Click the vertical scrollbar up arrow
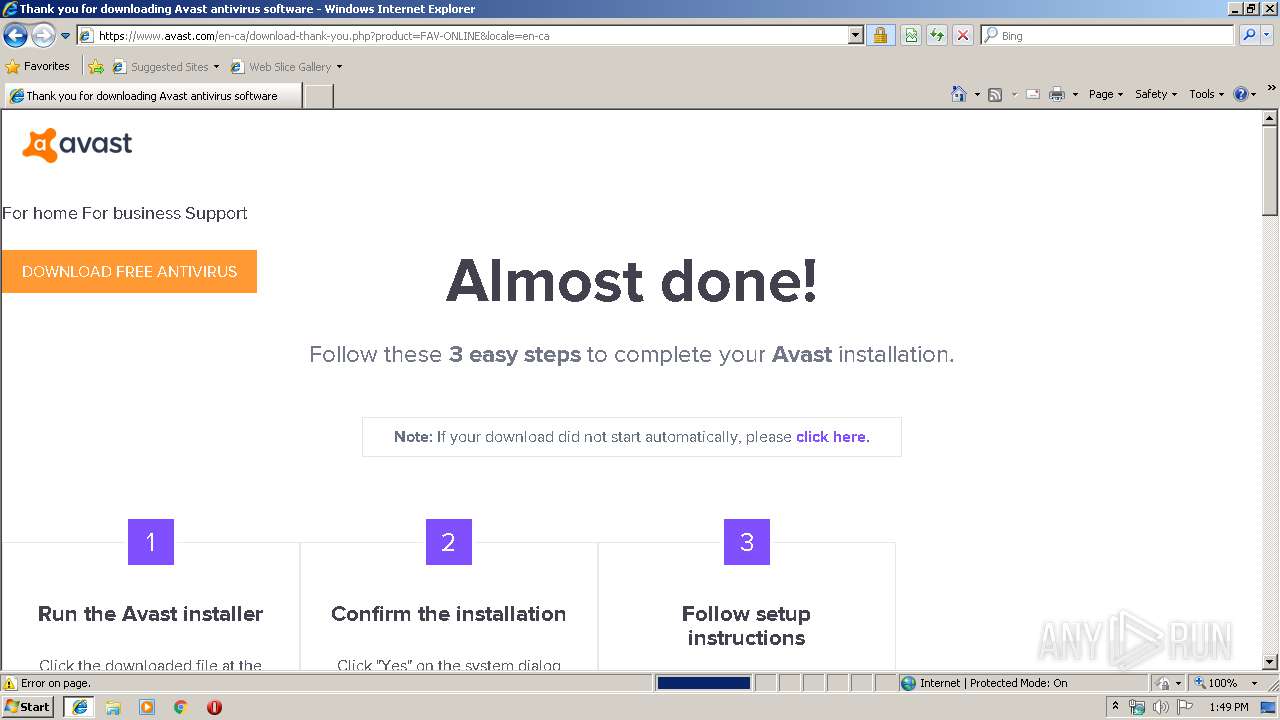Image resolution: width=1280 pixels, height=720 pixels. (1270, 118)
